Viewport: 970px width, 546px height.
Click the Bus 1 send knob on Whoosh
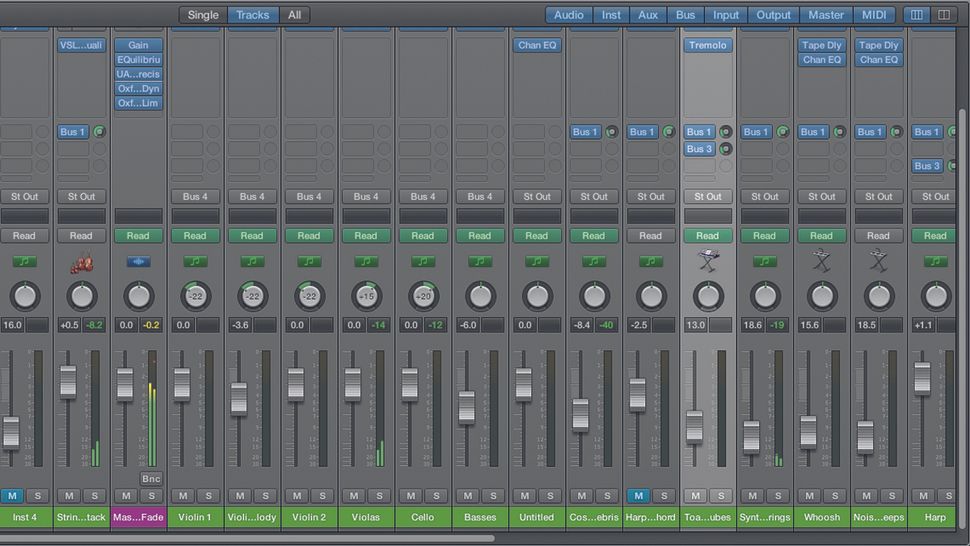(x=839, y=132)
